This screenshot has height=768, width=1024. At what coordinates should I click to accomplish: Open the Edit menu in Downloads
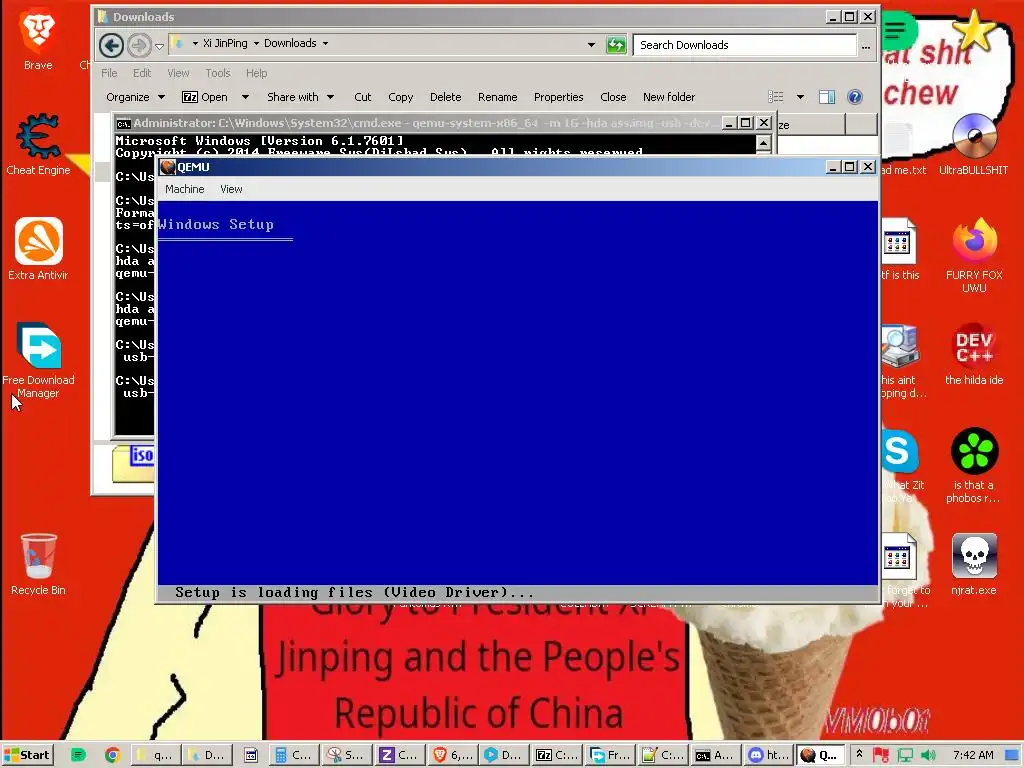(142, 73)
